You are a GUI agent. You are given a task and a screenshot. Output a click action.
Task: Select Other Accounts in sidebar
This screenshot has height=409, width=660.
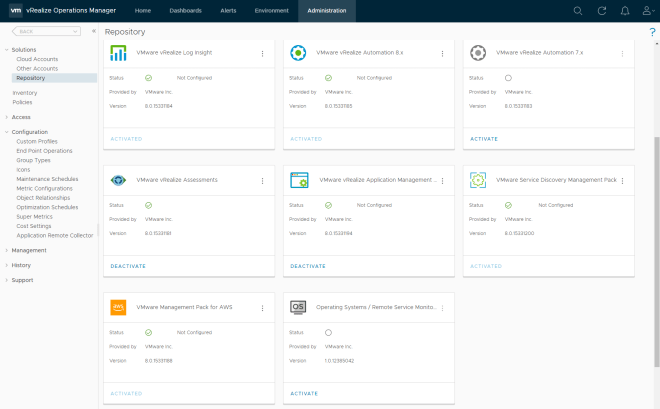click(x=37, y=69)
